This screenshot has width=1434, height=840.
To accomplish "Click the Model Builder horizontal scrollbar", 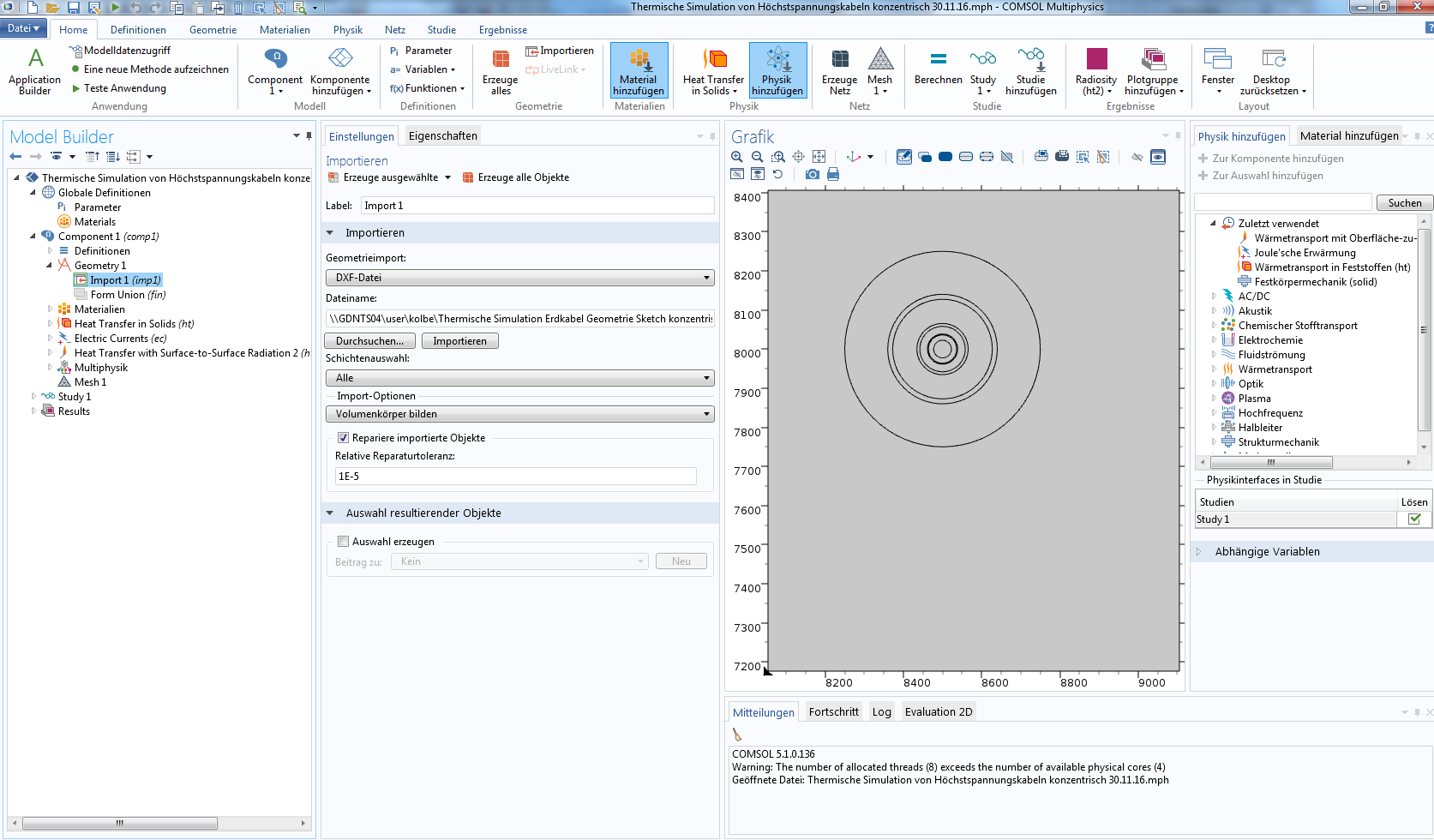I will pos(120,823).
